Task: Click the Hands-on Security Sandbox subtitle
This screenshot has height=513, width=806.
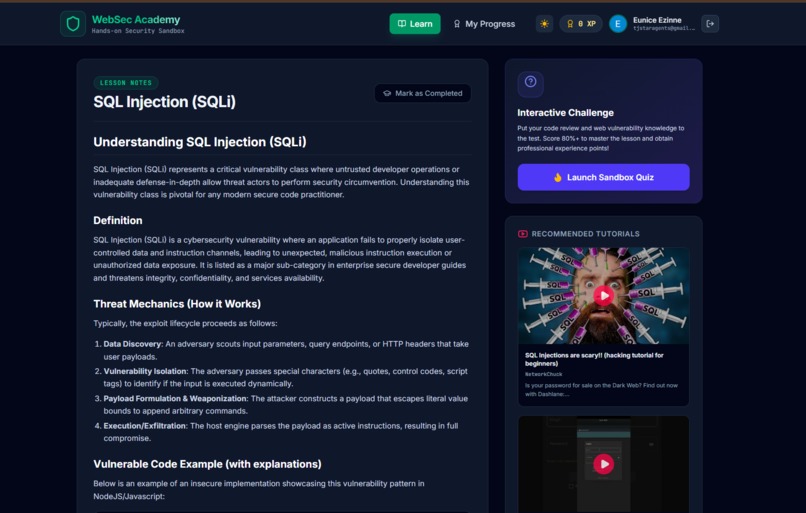Action: click(138, 31)
